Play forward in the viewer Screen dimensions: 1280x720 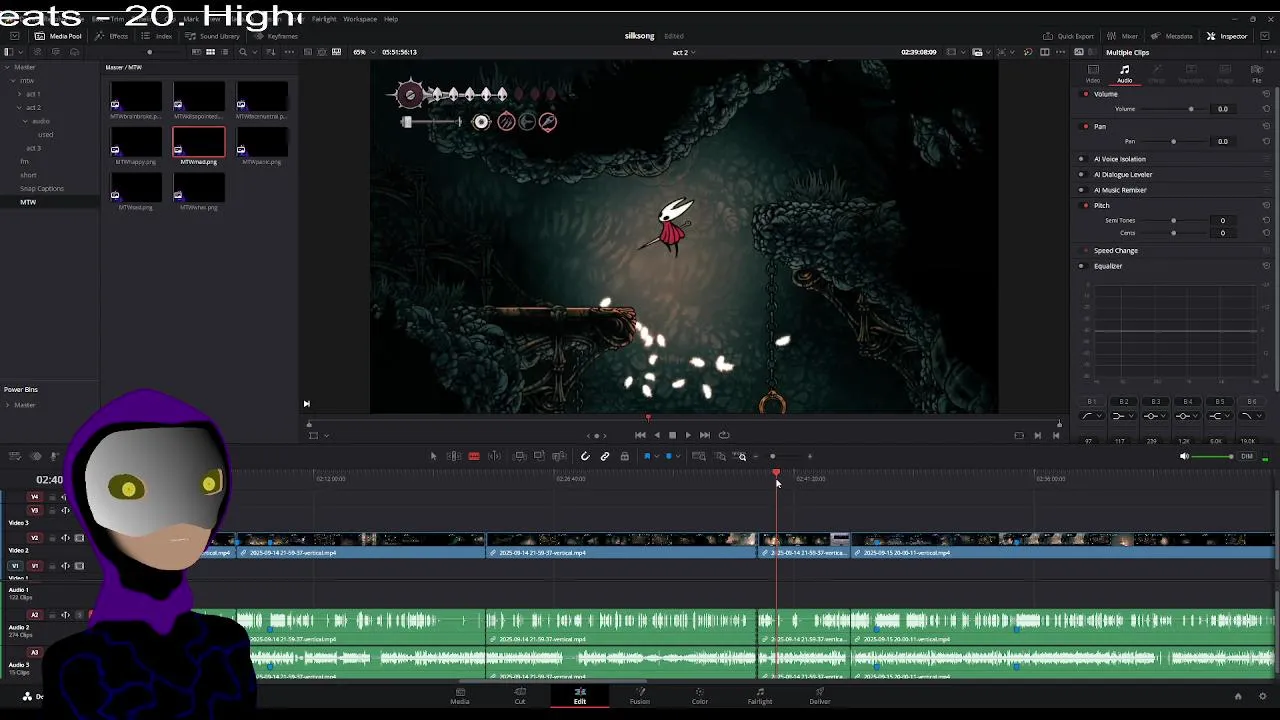[x=688, y=435]
